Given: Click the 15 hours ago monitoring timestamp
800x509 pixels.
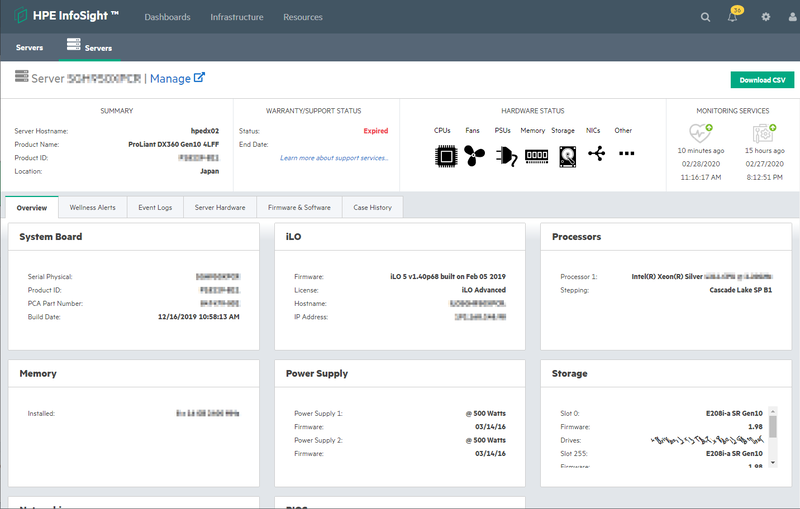Looking at the screenshot, I should pyautogui.click(x=764, y=150).
